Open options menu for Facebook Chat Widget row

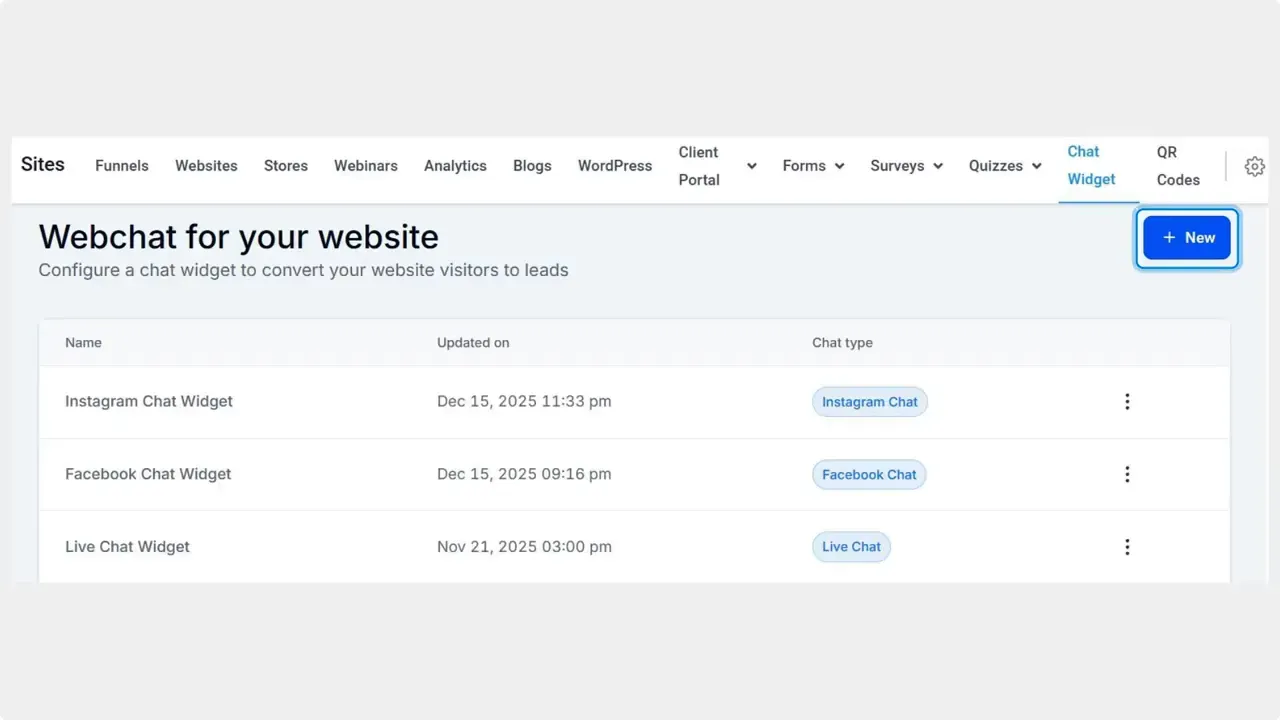pyautogui.click(x=1127, y=474)
